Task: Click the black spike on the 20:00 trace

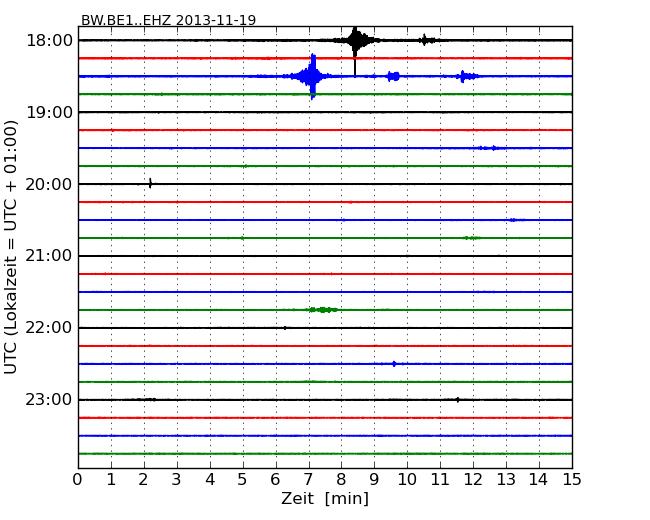Action: pos(150,183)
